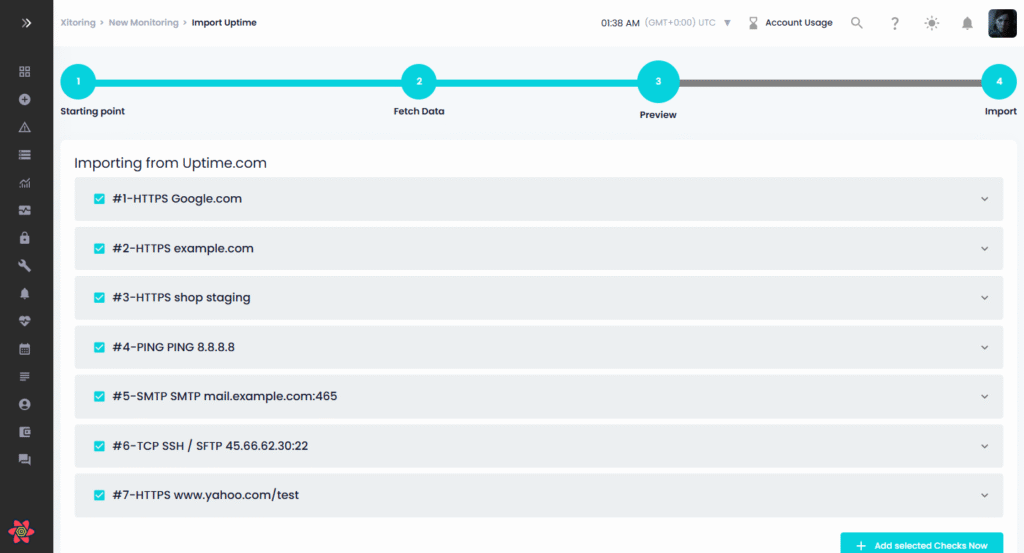Screen dimensions: 1024x553
Task: Click the padlock icon in sidebar
Action: pos(25,238)
